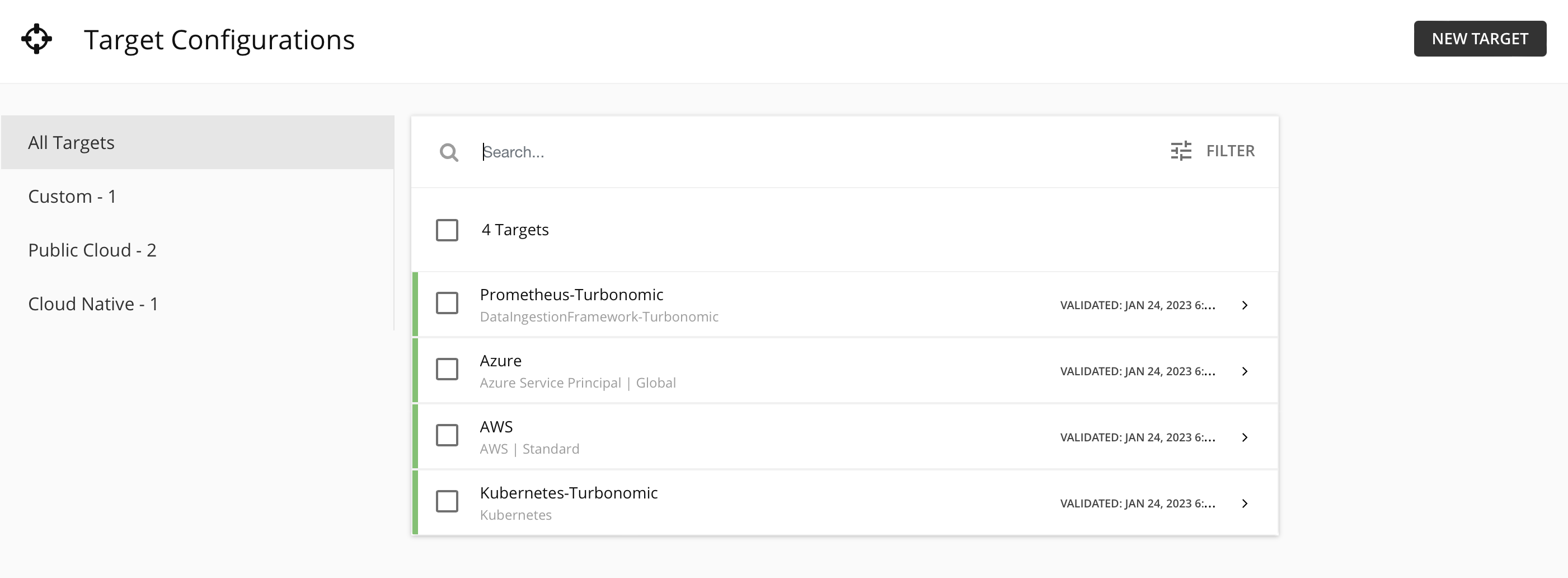Expand Kubernetes-Turbonomic row chevron
The image size is (1568, 578).
click(x=1245, y=504)
